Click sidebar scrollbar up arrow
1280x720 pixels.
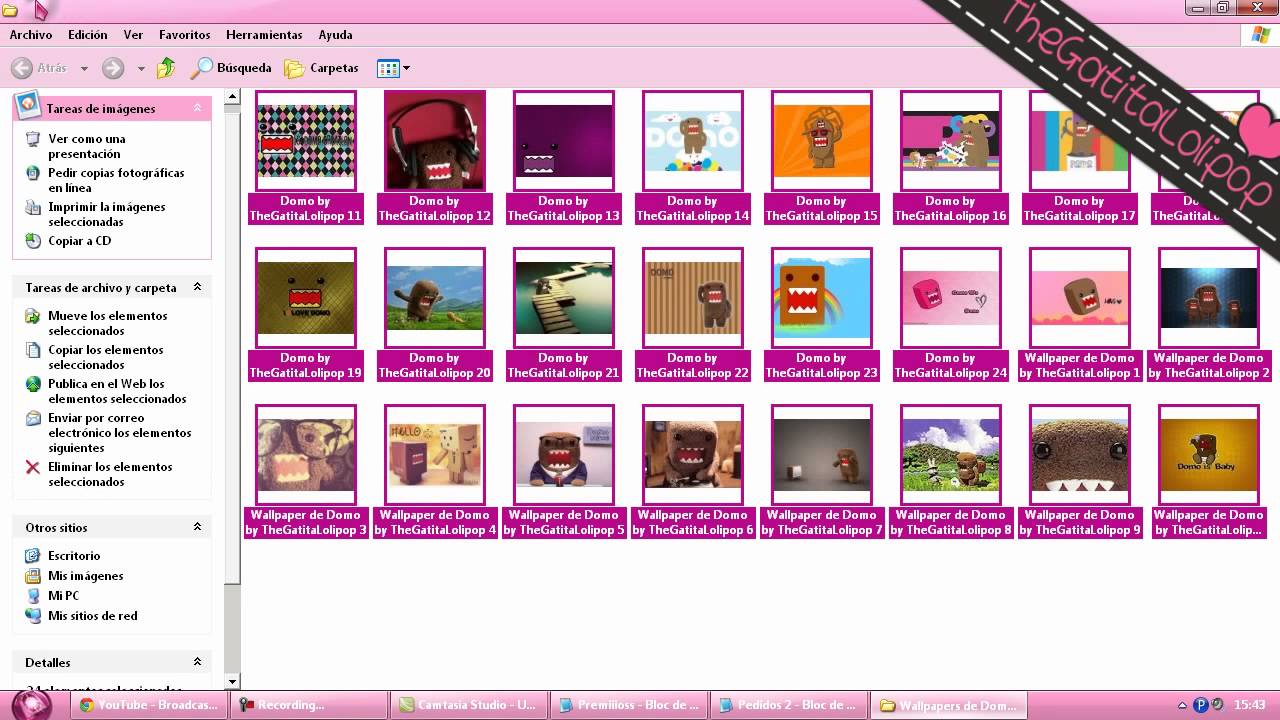coord(232,97)
